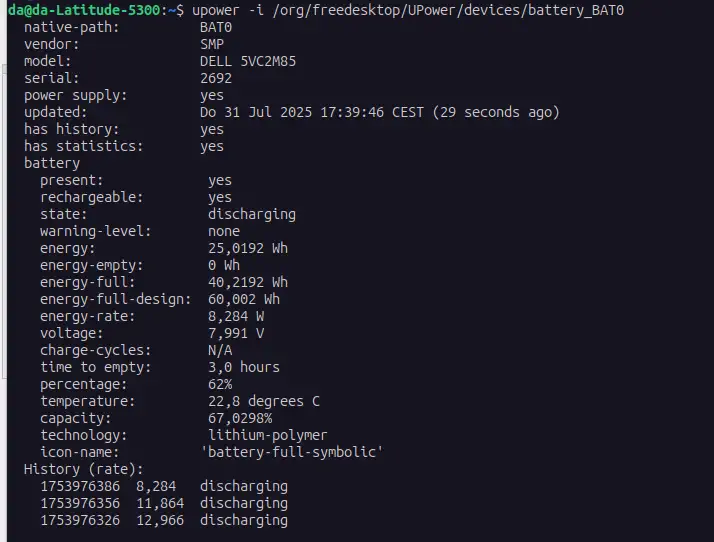Viewport: 714px width, 542px height.
Task: Click the user@host prompt label da@da-Latitude-5300
Action: click(84, 10)
